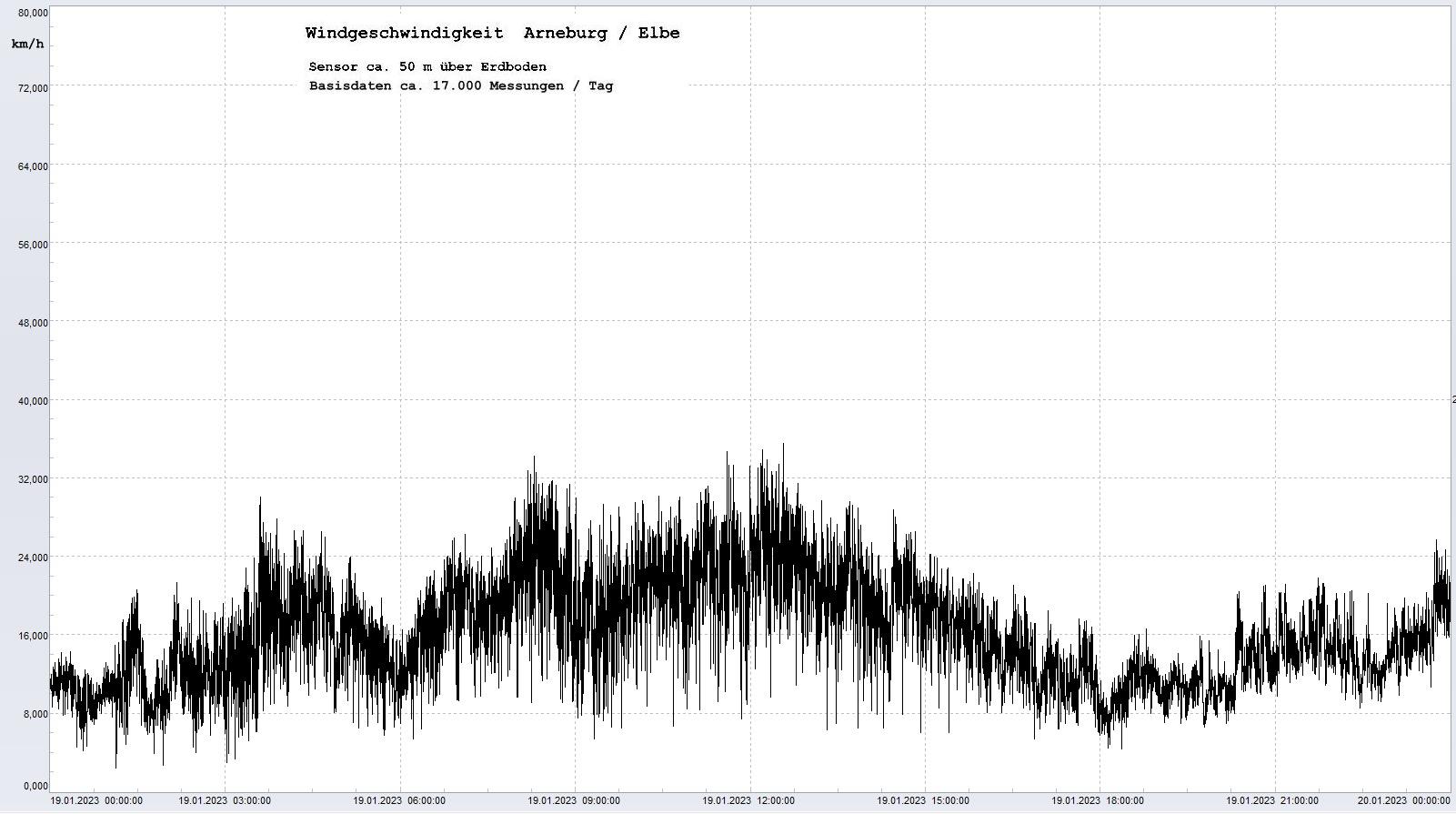Click the 72,000 y-axis label
The image size is (1456, 814).
(x=33, y=88)
